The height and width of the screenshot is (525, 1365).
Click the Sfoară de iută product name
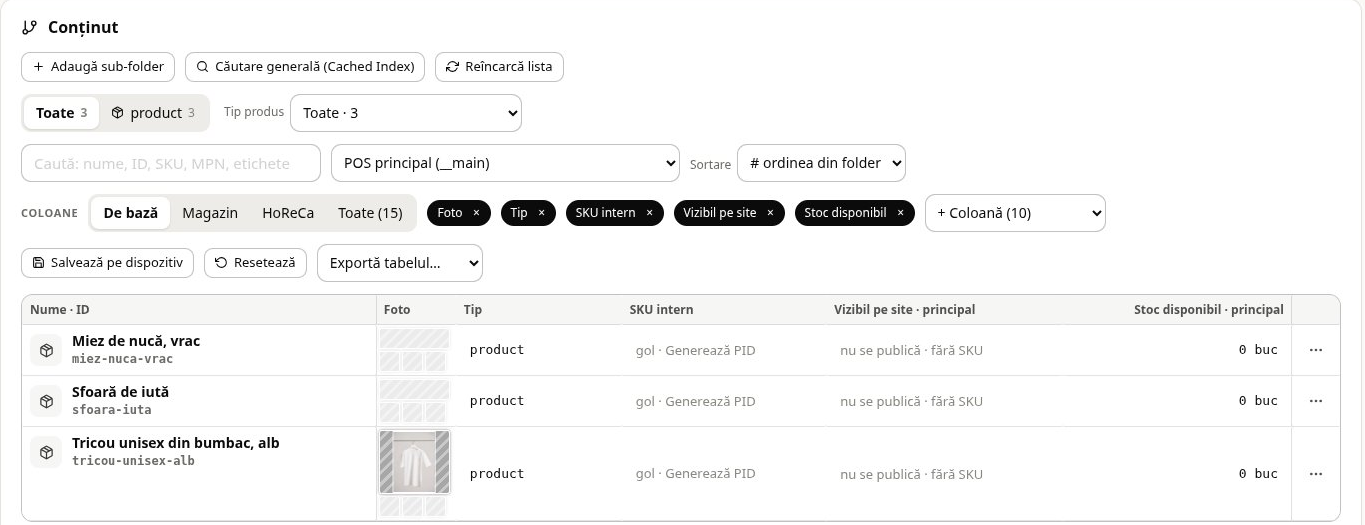click(x=120, y=392)
